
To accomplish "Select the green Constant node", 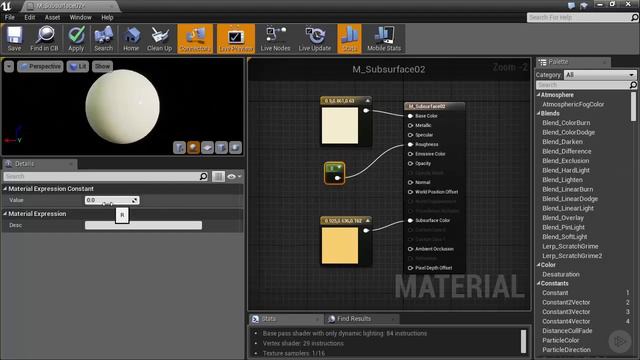I will pos(334,173).
